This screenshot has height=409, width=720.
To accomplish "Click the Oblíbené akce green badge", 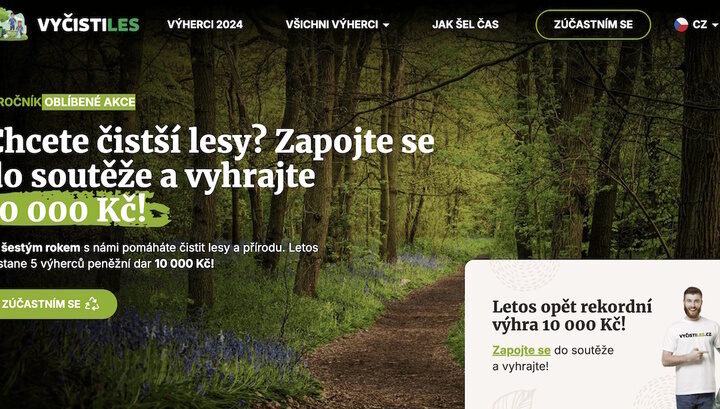I will click(89, 102).
